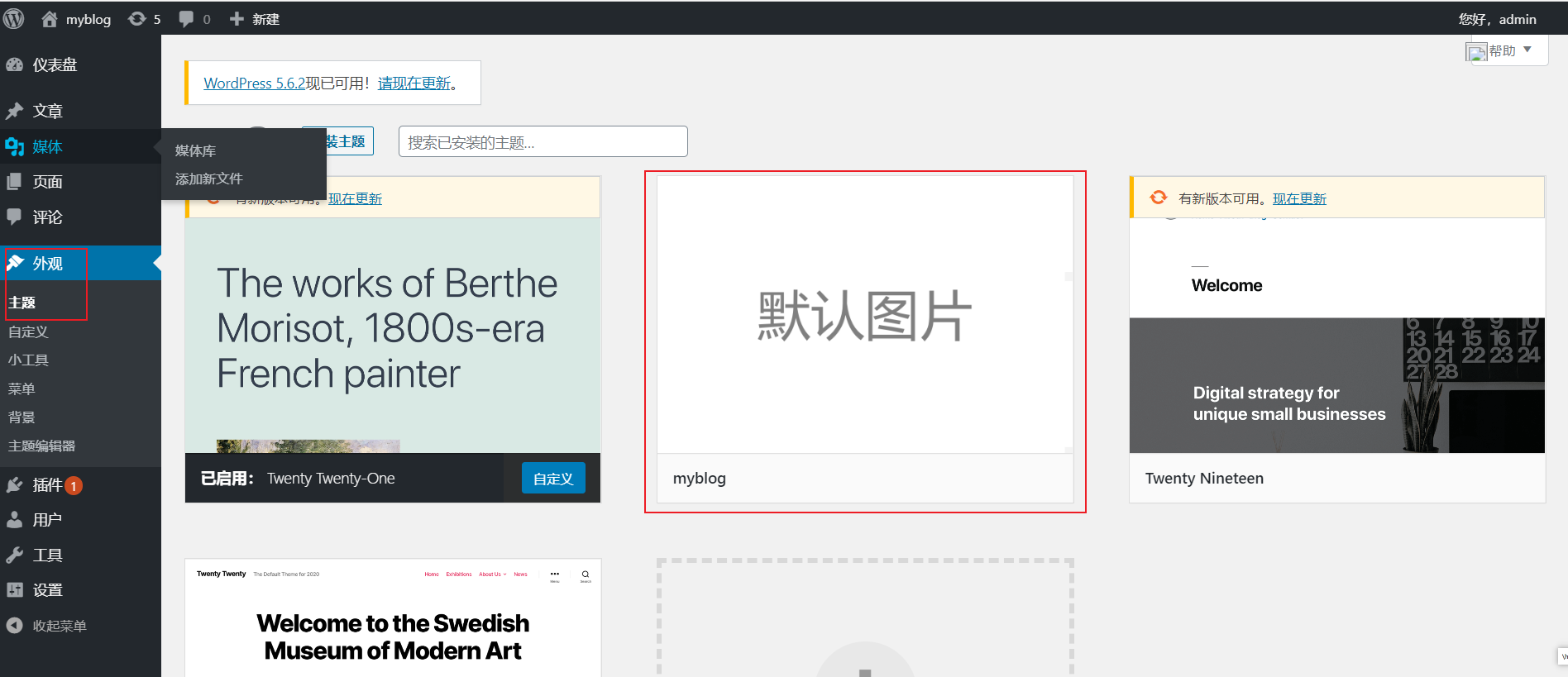Click the update icon on Twenty Nineteen notice
Image resolution: width=1568 pixels, height=677 pixels.
(x=1159, y=198)
